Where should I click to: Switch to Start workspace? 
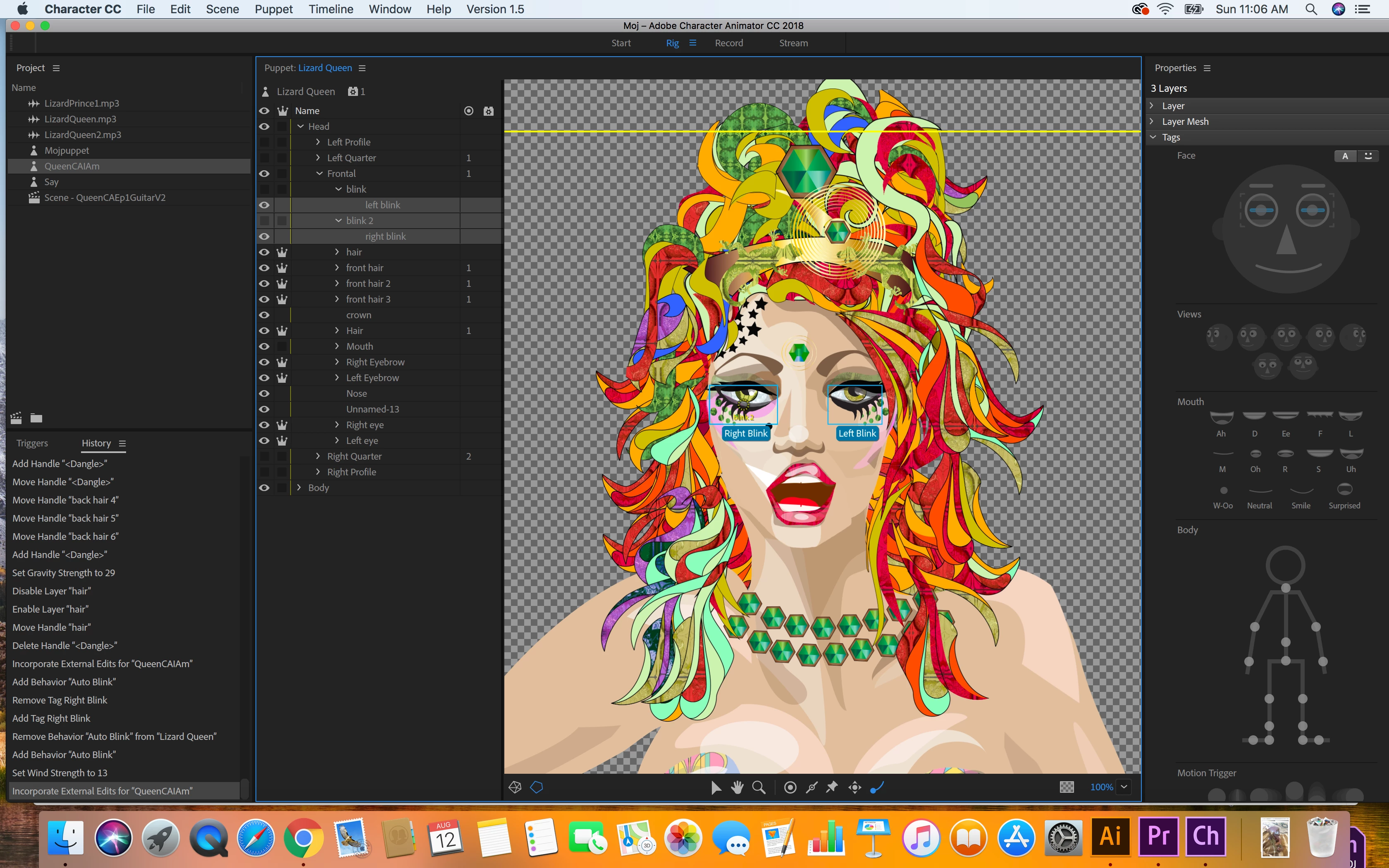pyautogui.click(x=621, y=43)
